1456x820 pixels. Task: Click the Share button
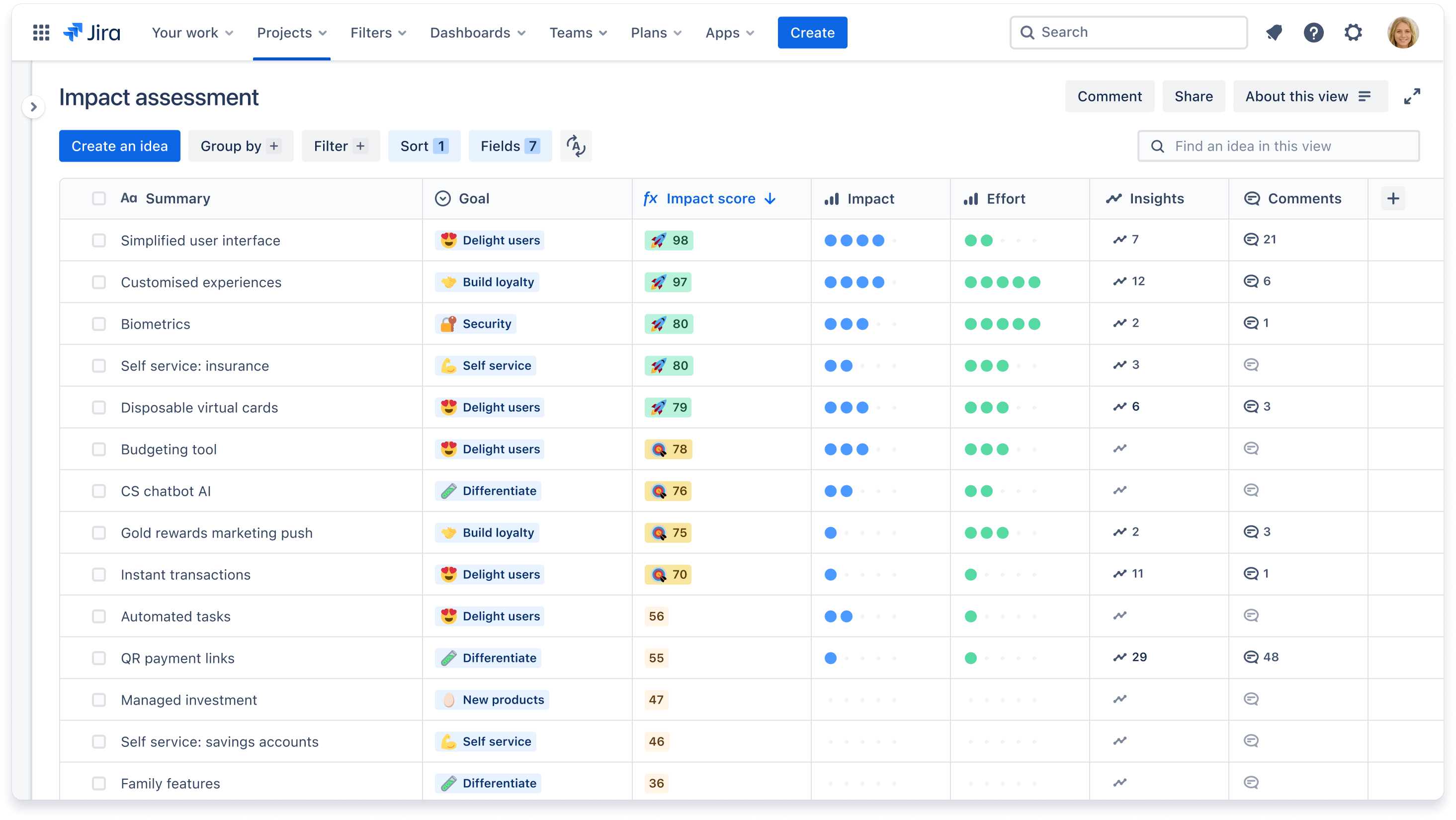(x=1193, y=97)
